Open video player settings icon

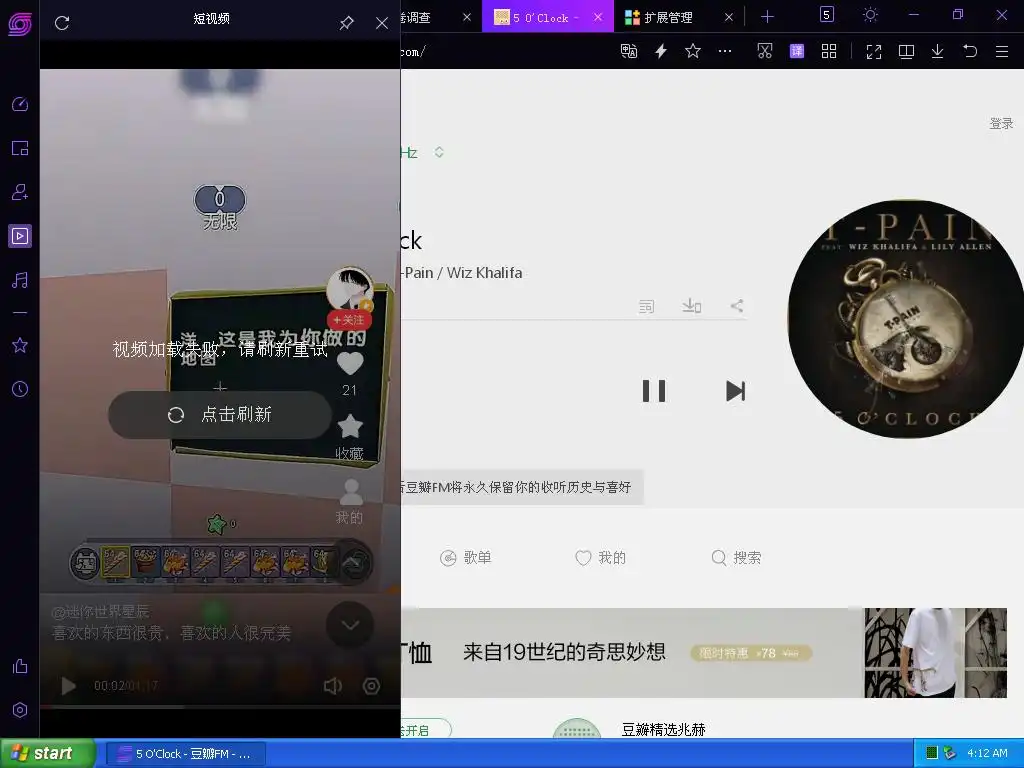372,686
